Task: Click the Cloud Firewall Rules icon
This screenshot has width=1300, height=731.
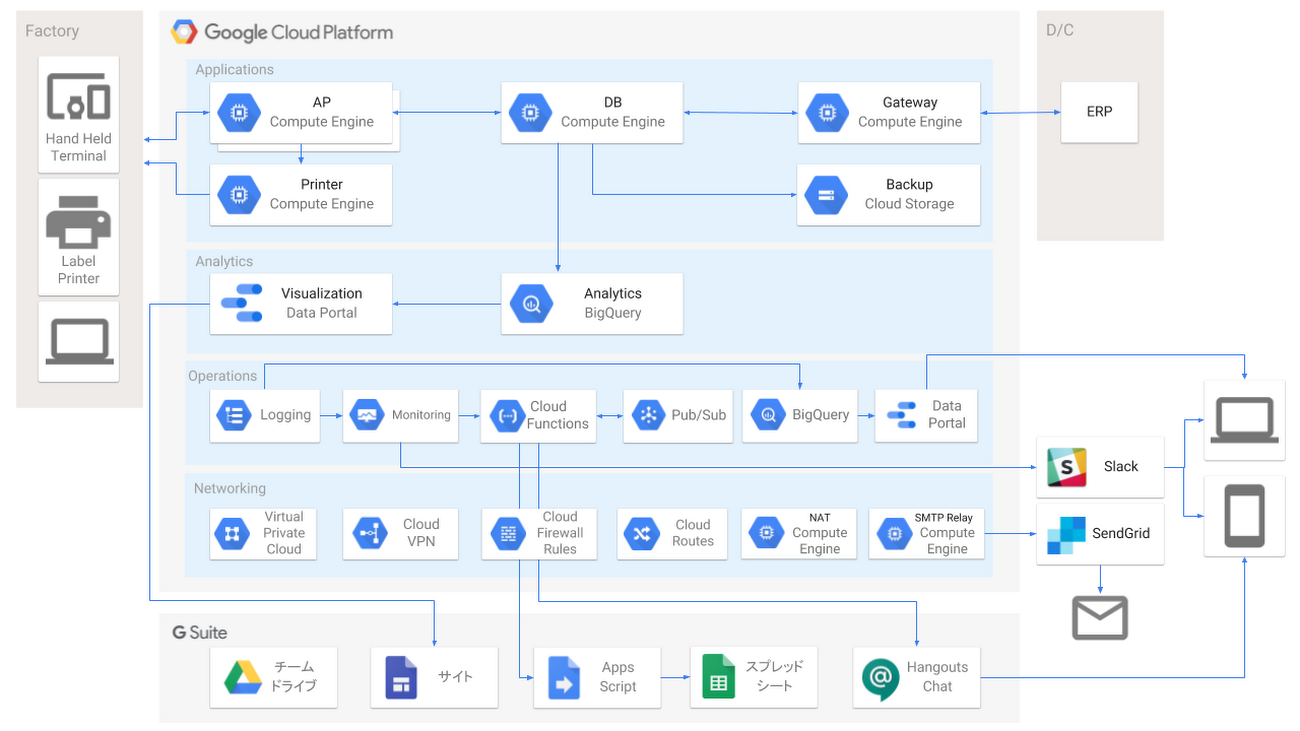Action: click(508, 534)
